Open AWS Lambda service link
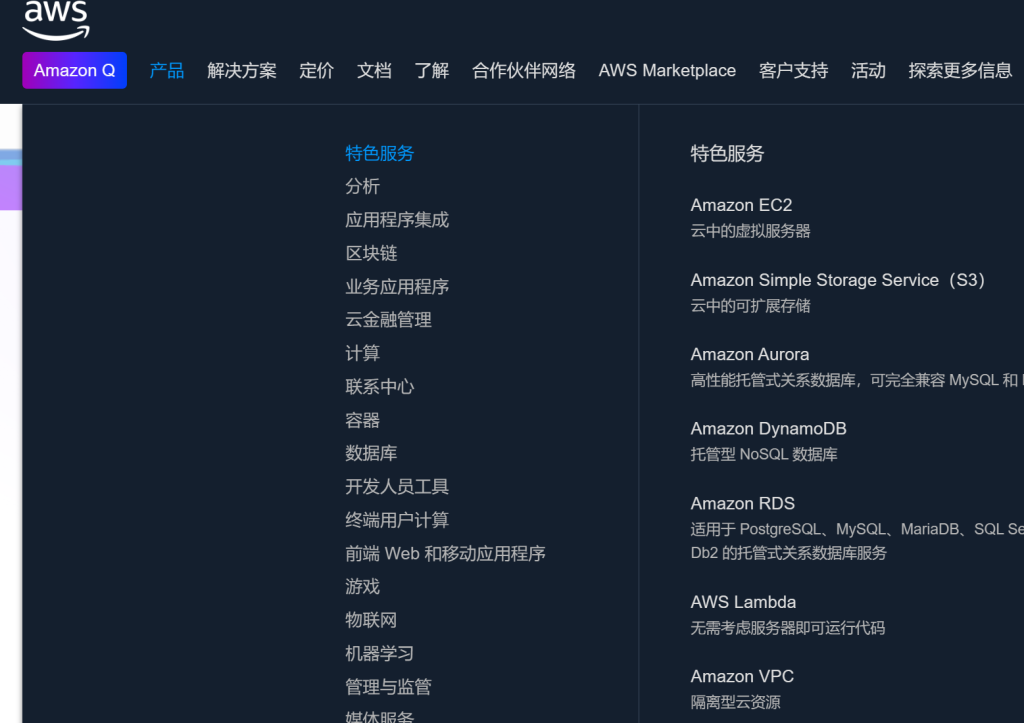The image size is (1024, 723). pyautogui.click(x=743, y=602)
